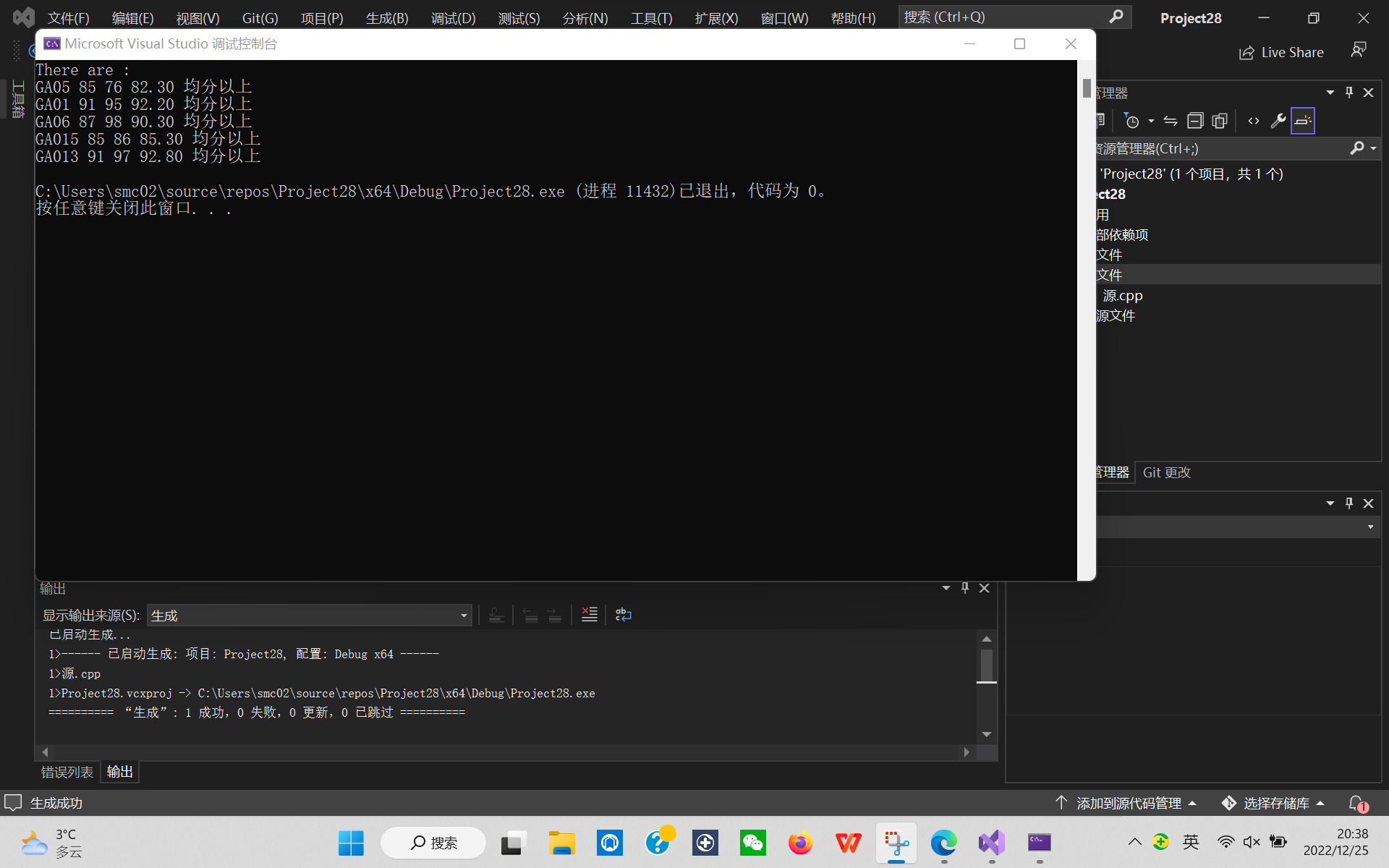Click the pending changes filter clock icon

click(1132, 121)
